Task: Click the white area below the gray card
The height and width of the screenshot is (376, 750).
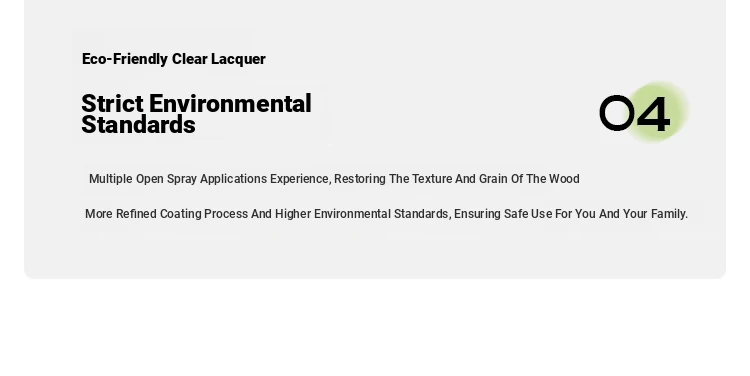Action: click(x=375, y=328)
